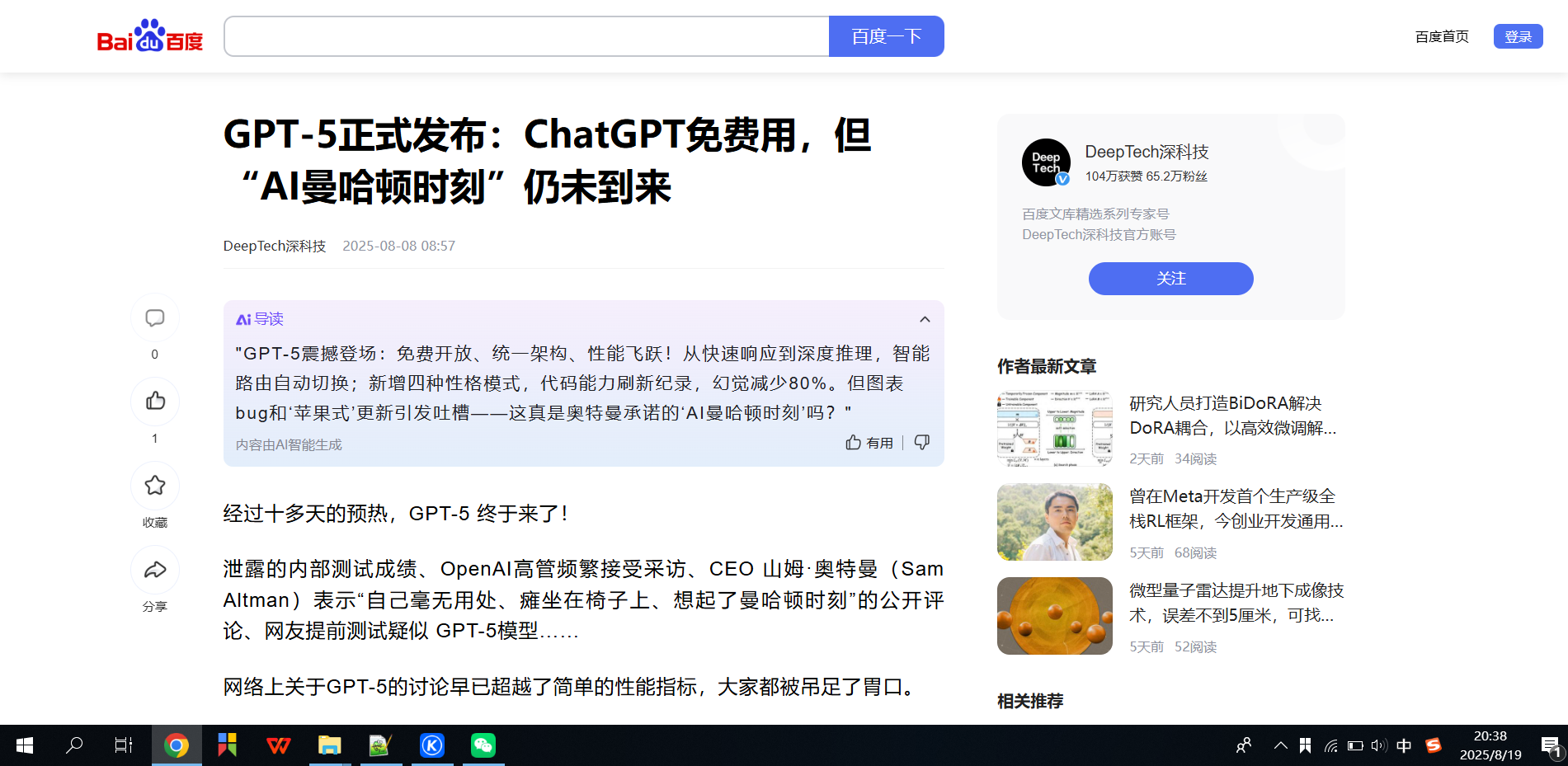Screen dimensions: 1568x766
Task: Click the thumbnail of man outdoors
Action: click(x=1055, y=522)
